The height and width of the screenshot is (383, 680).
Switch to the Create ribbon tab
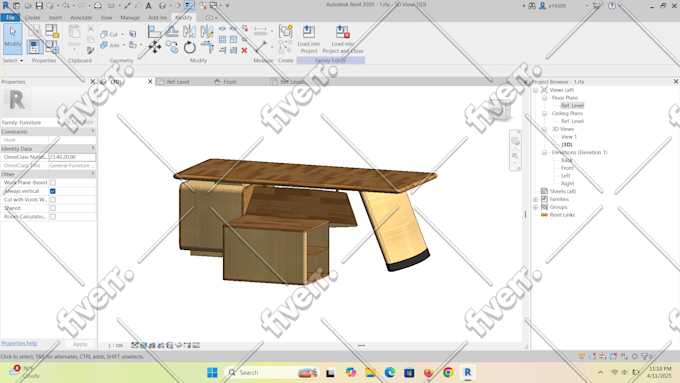pyautogui.click(x=33, y=18)
